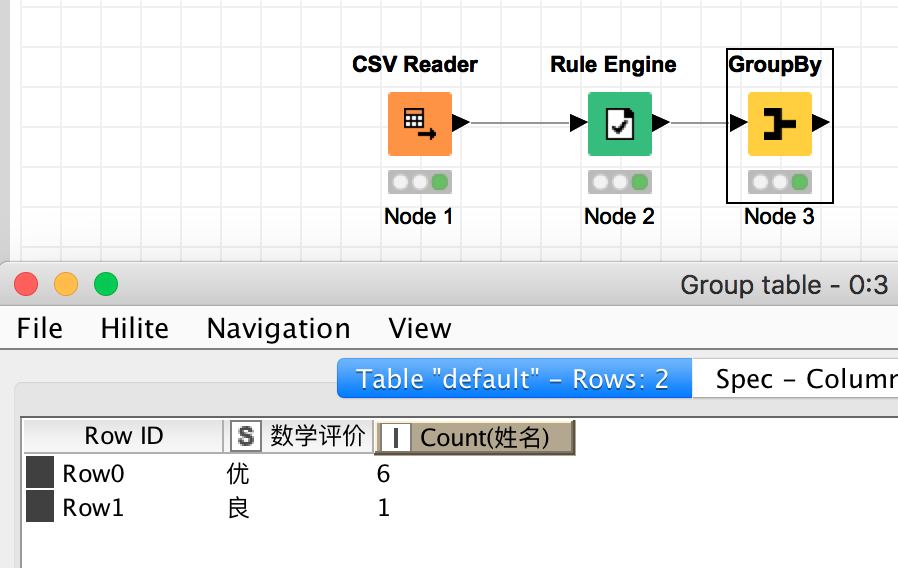Click the count value '6' in Row0
Image resolution: width=898 pixels, height=568 pixels.
(x=384, y=474)
